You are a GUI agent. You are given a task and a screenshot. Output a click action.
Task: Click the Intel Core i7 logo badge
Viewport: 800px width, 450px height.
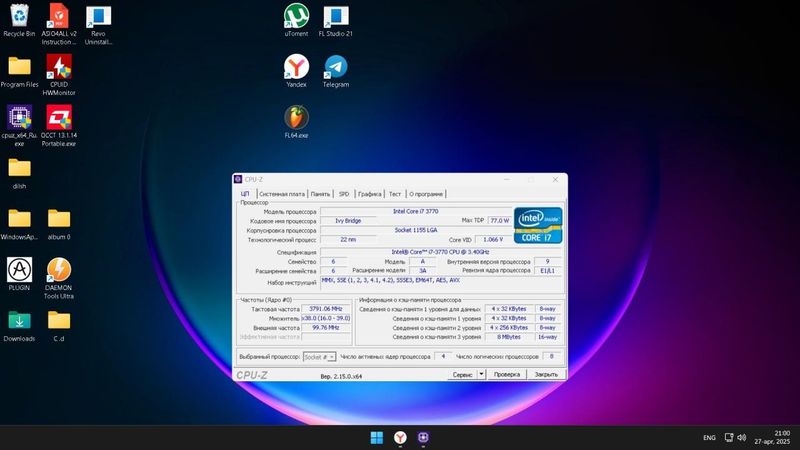click(x=538, y=225)
